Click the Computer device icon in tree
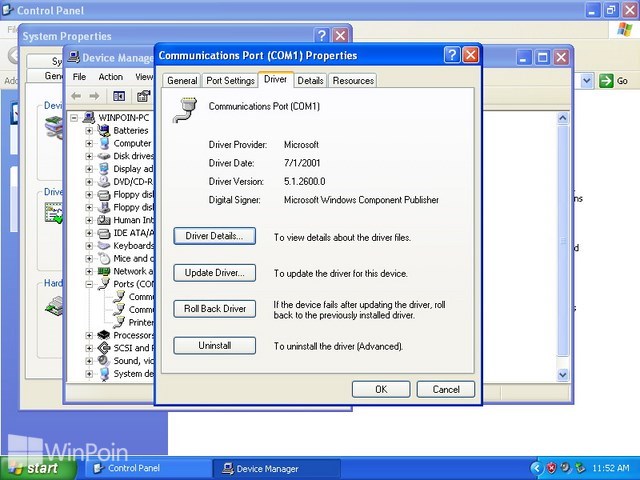Screen dimensions: 640x480 pos(104,143)
